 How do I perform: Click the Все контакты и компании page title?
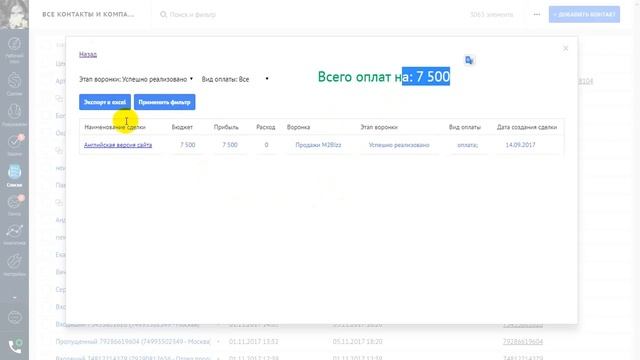[88, 14]
